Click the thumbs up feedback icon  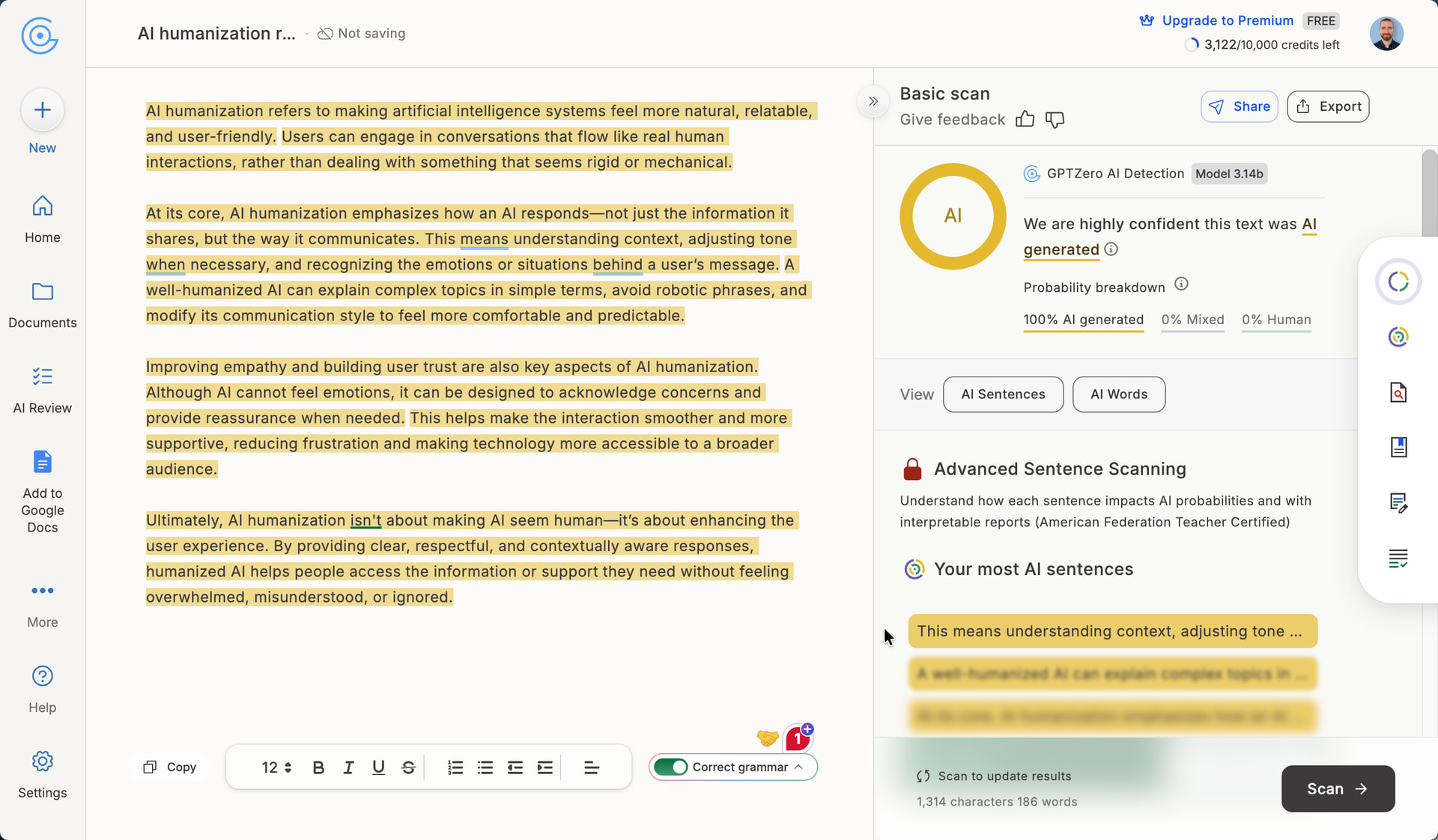point(1025,120)
